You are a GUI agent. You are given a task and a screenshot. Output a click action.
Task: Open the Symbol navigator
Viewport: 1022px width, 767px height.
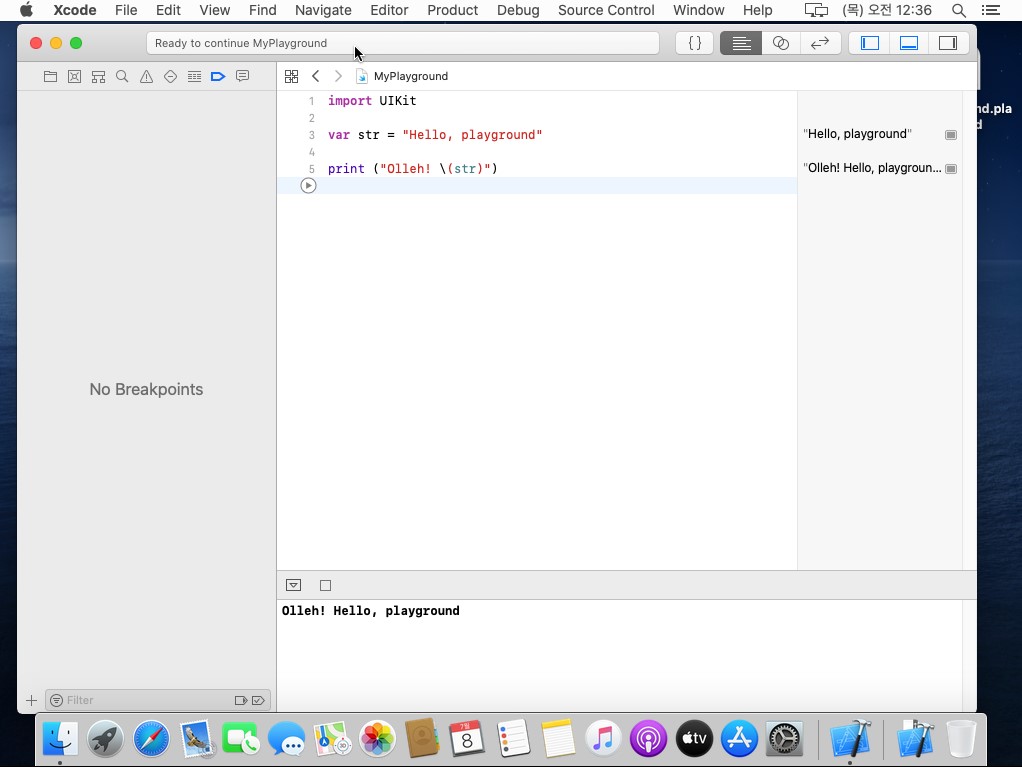point(98,76)
